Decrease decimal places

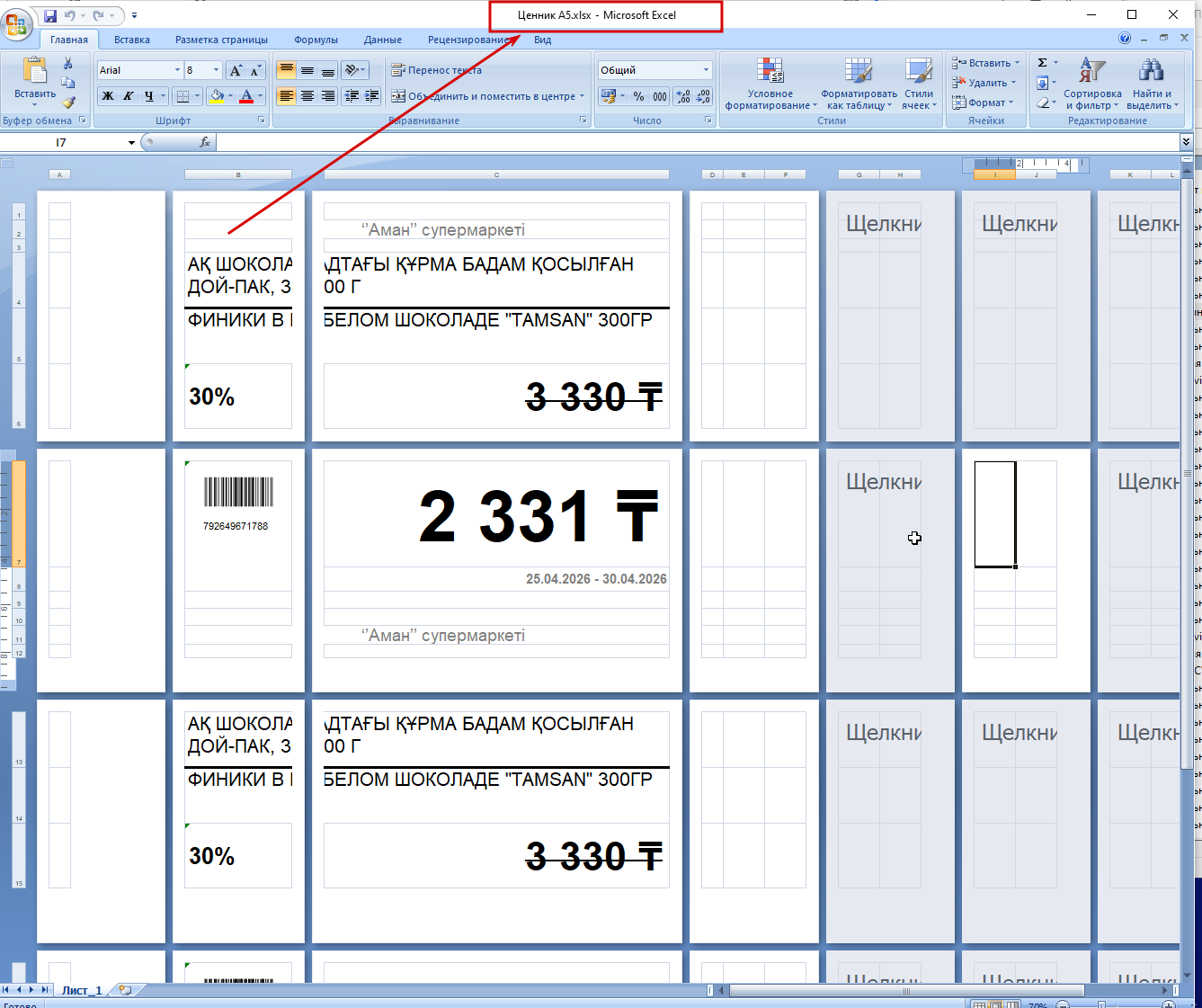pyautogui.click(x=703, y=96)
